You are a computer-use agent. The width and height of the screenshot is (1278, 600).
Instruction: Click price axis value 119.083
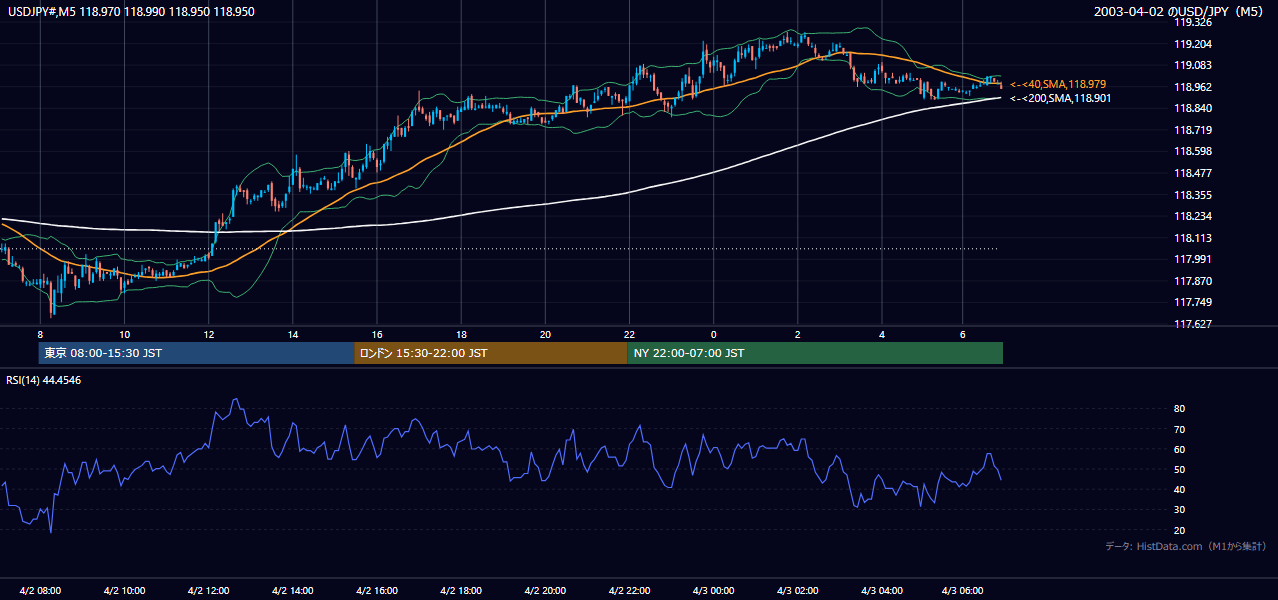[x=1193, y=65]
